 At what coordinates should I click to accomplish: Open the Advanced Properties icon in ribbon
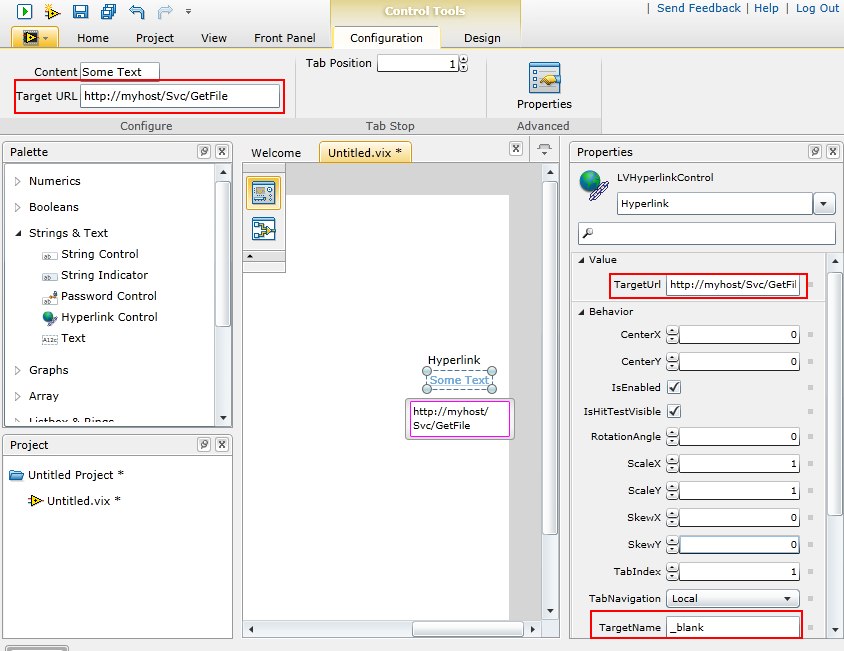click(x=544, y=78)
